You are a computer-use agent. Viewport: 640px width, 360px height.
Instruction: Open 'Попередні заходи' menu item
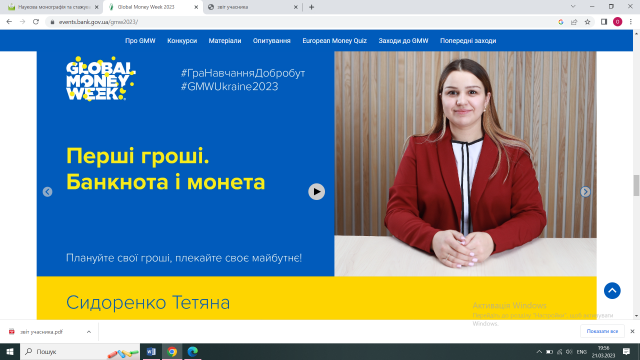click(x=468, y=41)
